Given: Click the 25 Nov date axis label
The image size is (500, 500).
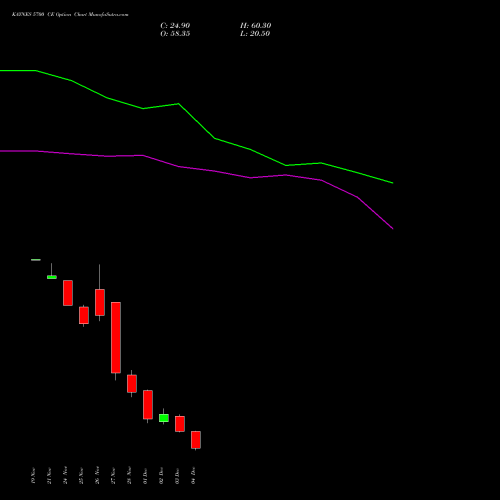Looking at the screenshot, I should pyautogui.click(x=81, y=476).
